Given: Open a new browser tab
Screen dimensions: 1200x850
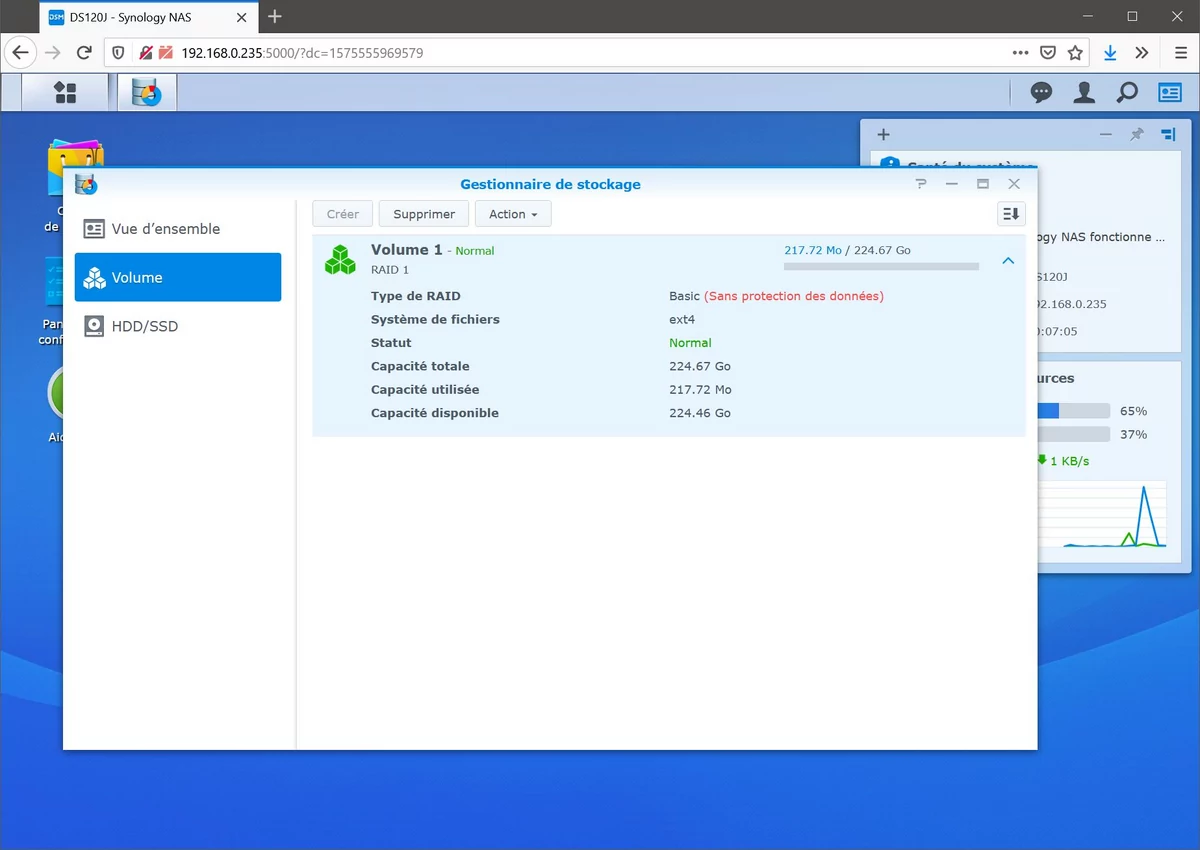Looking at the screenshot, I should click(275, 17).
